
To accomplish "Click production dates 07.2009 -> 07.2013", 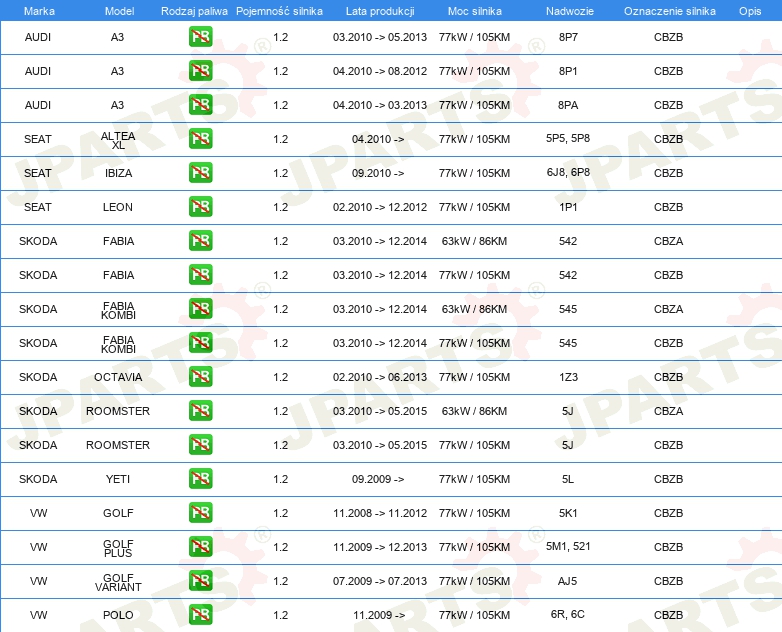I will click(380, 581).
